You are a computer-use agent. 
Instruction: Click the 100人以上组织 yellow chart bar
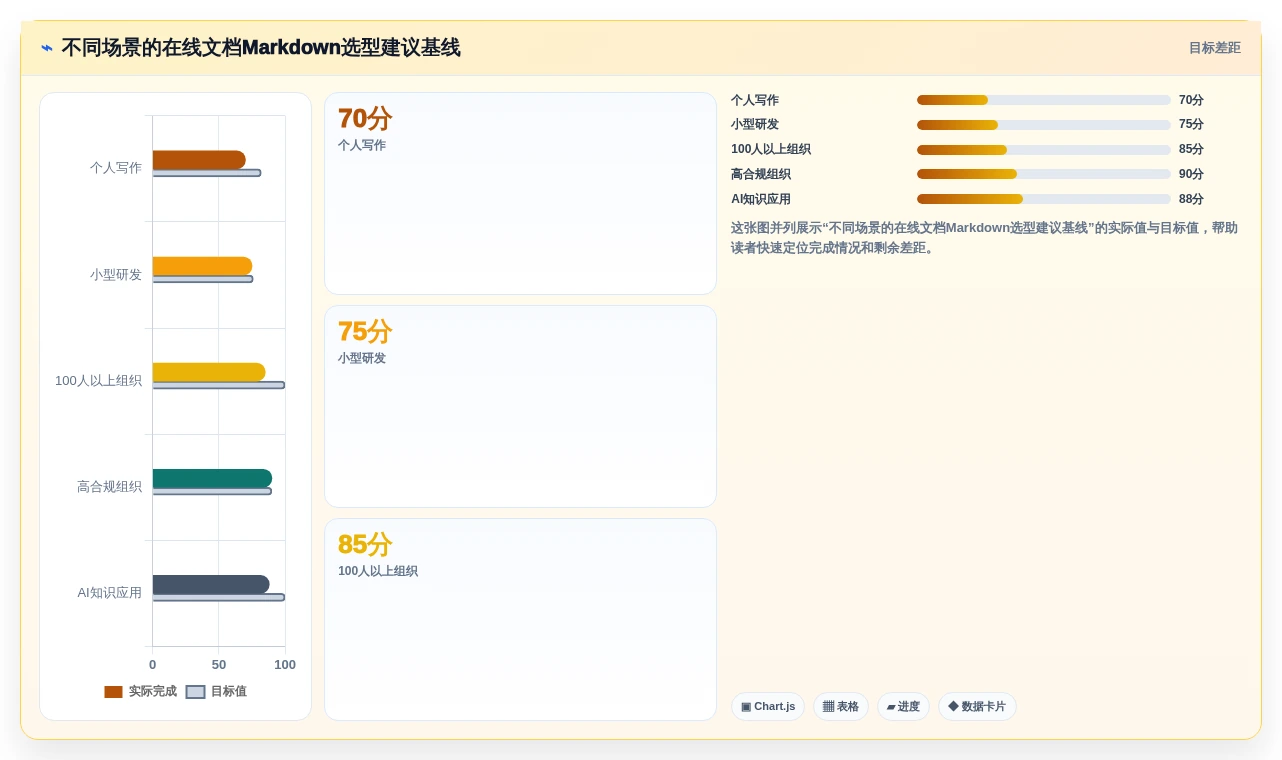click(x=209, y=372)
